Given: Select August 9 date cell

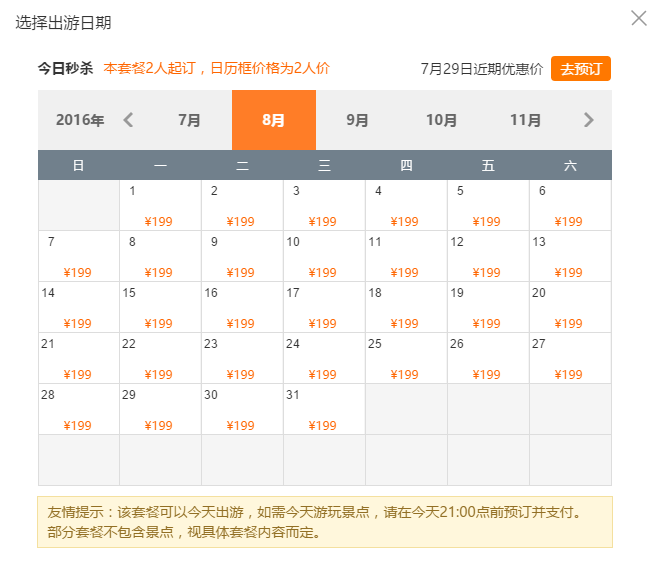Looking at the screenshot, I should pyautogui.click(x=242, y=256).
